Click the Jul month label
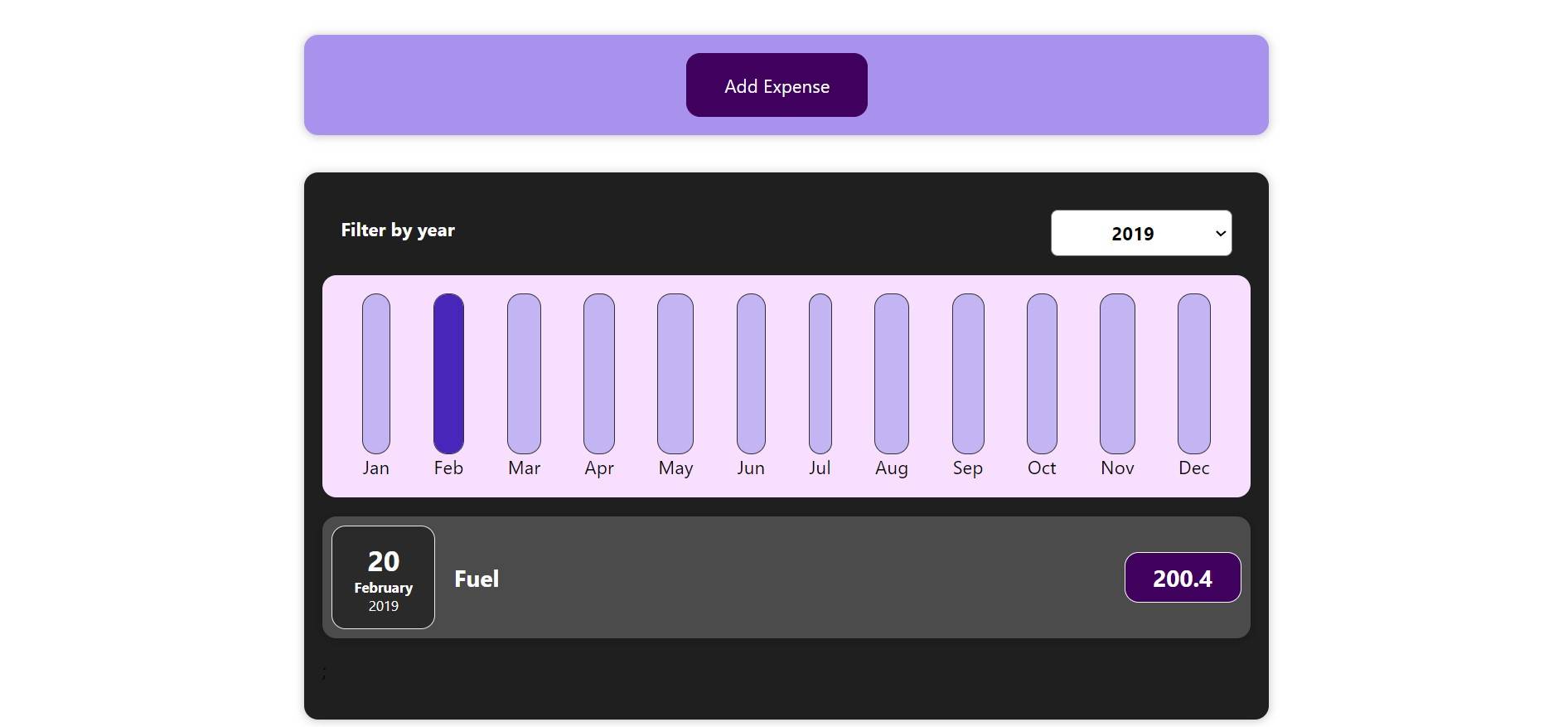Image resolution: width=1568 pixels, height=727 pixels. [x=820, y=468]
